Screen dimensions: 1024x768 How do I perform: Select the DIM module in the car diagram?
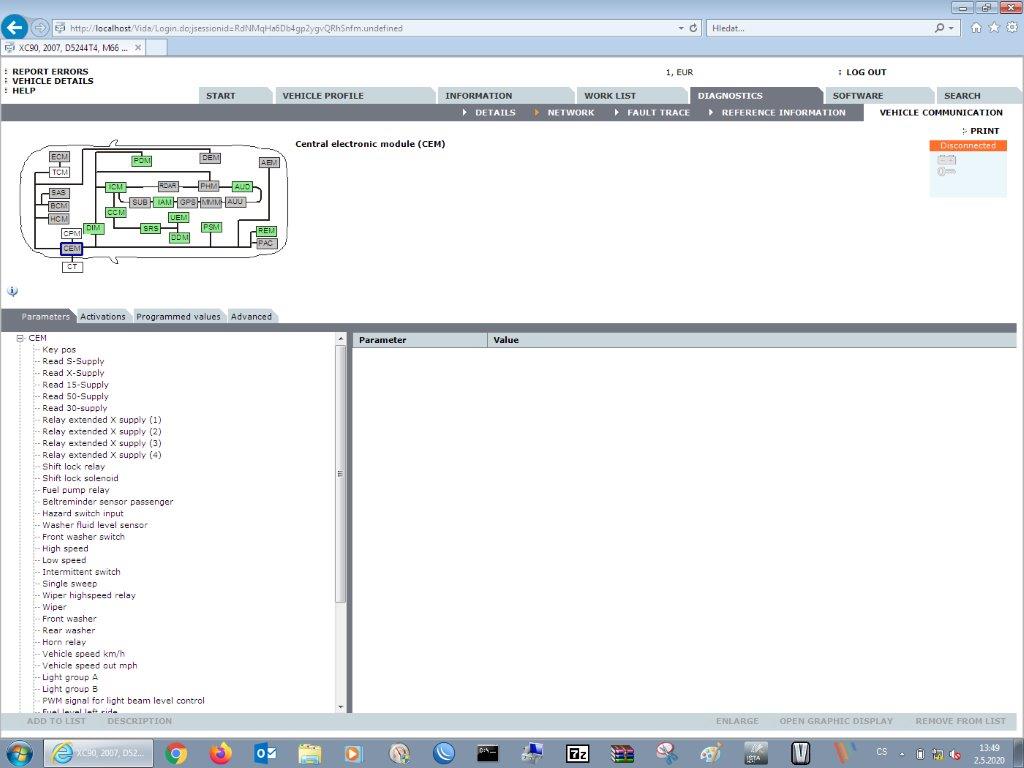pyautogui.click(x=93, y=229)
